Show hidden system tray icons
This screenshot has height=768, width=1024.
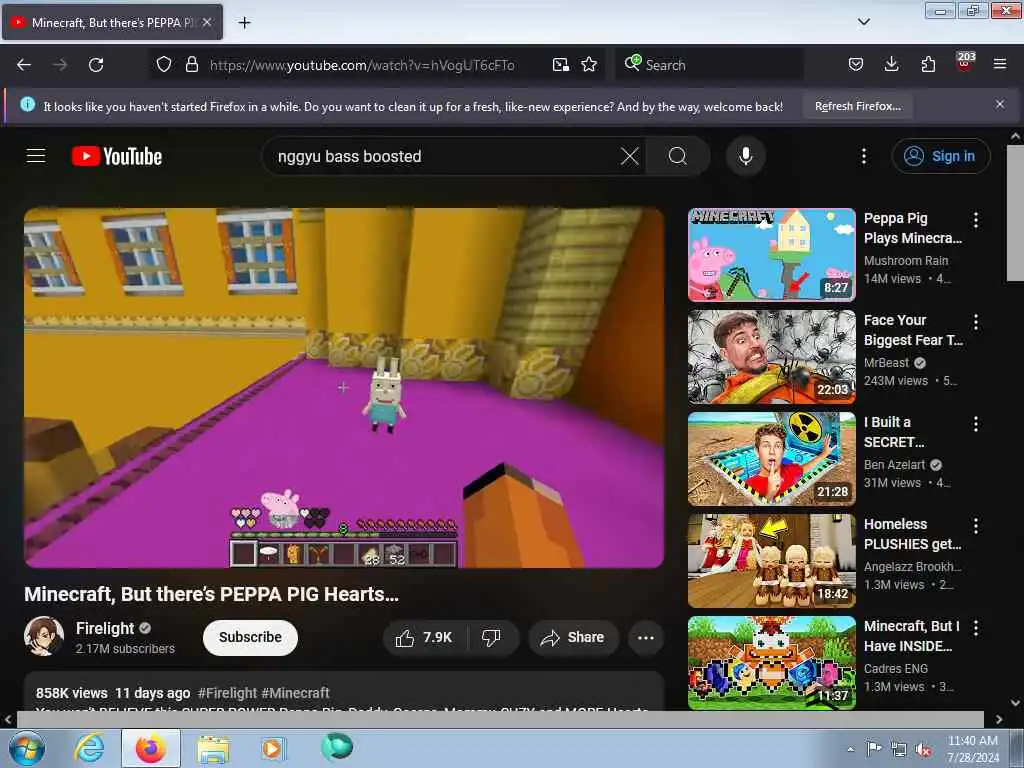point(850,749)
